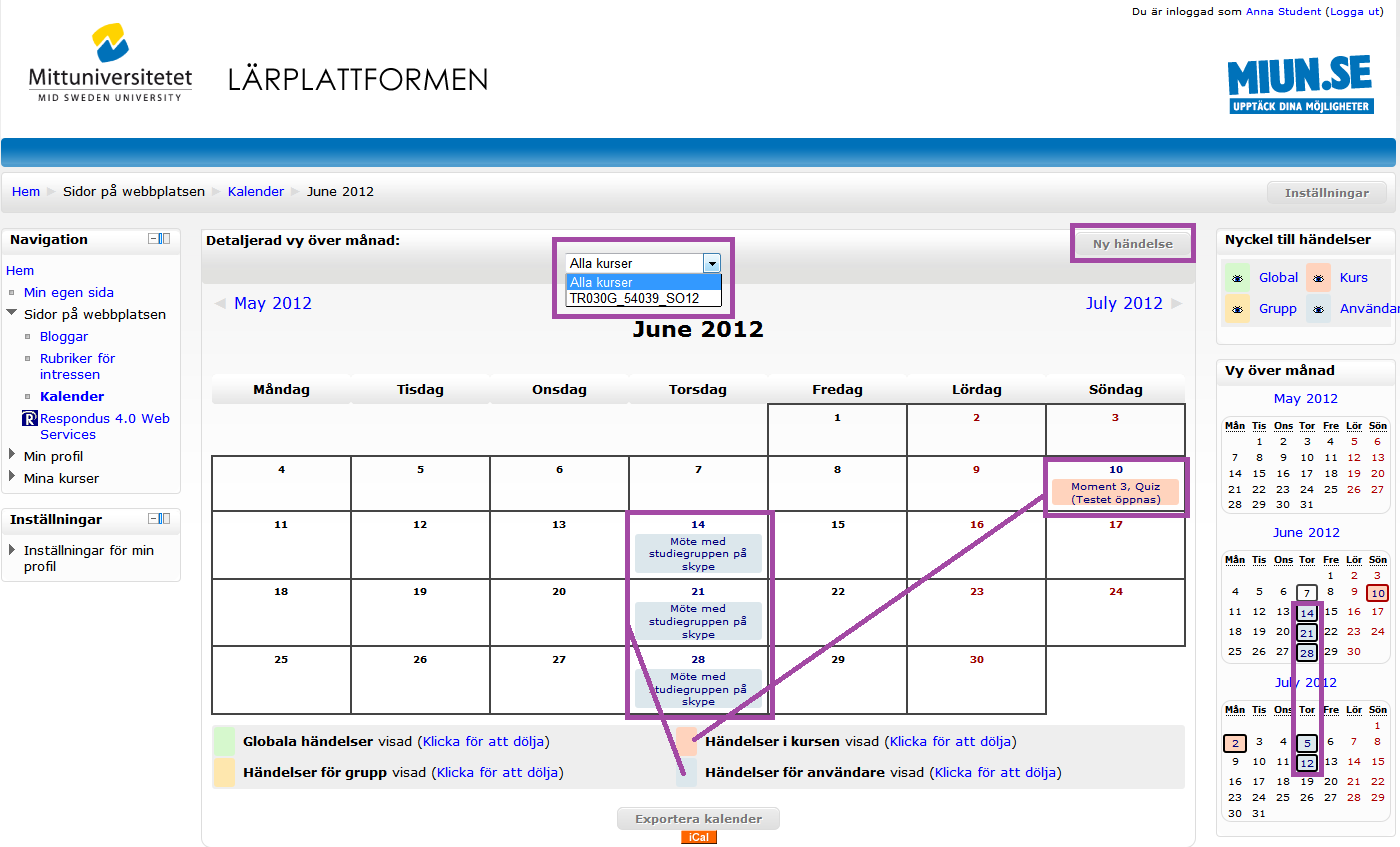The image size is (1400, 847).
Task: Collapse Sidor på webbplatsen tree node
Action: (x=12, y=314)
